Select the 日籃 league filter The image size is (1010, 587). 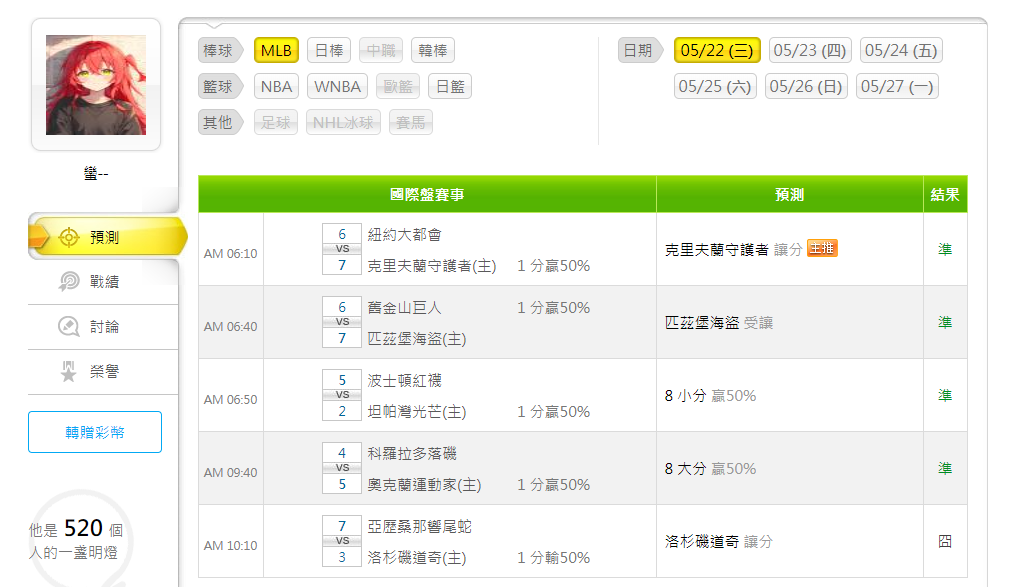[450, 86]
